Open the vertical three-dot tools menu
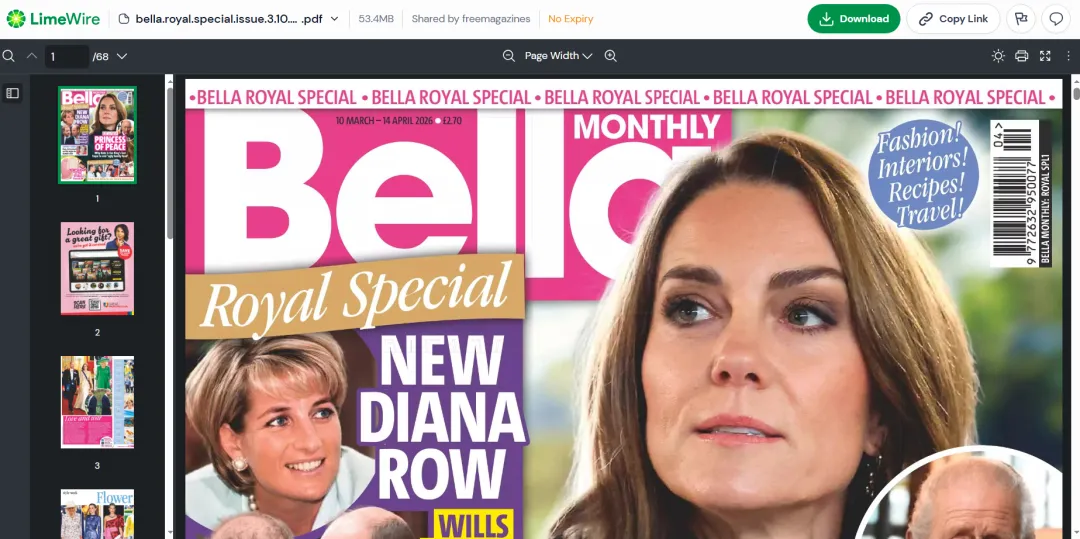 (1068, 56)
